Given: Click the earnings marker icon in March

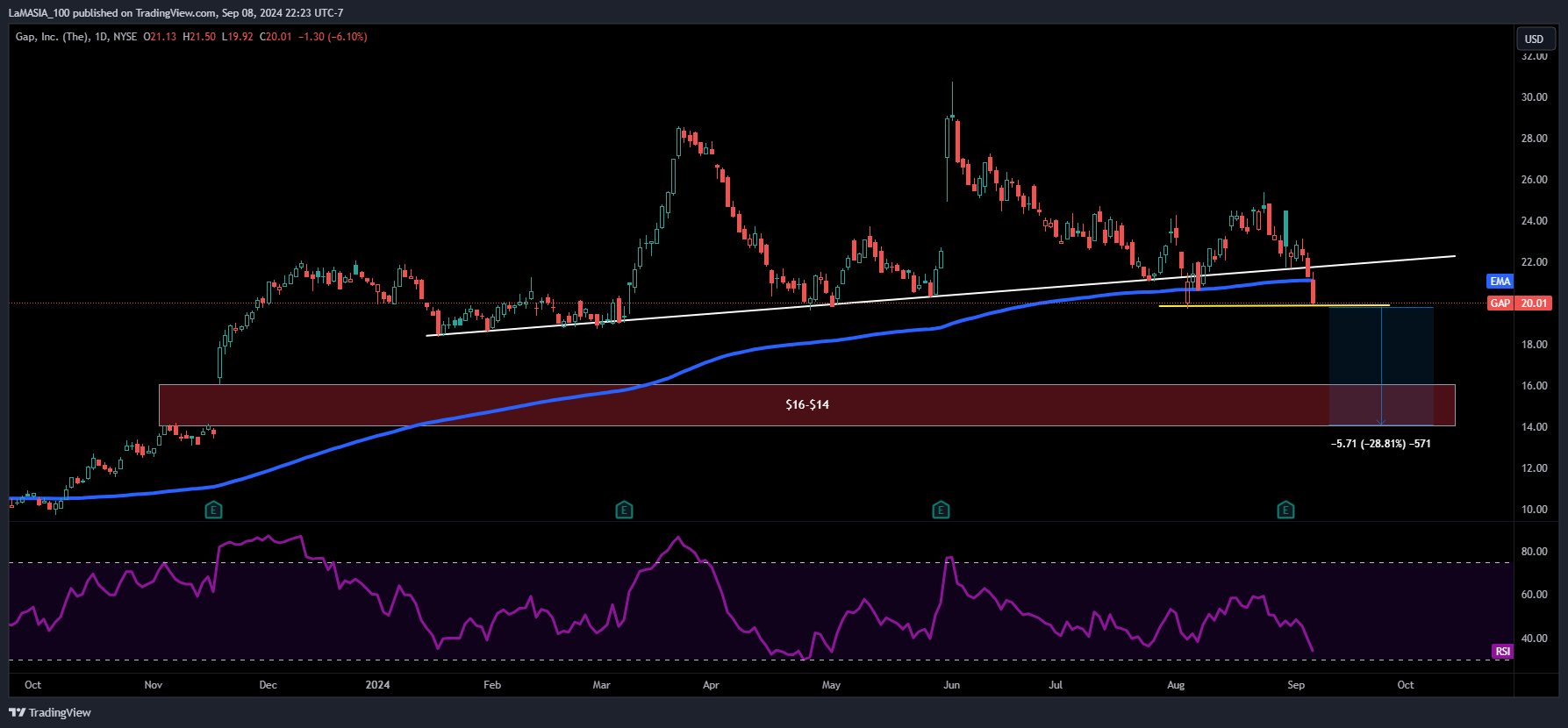Looking at the screenshot, I should point(624,510).
